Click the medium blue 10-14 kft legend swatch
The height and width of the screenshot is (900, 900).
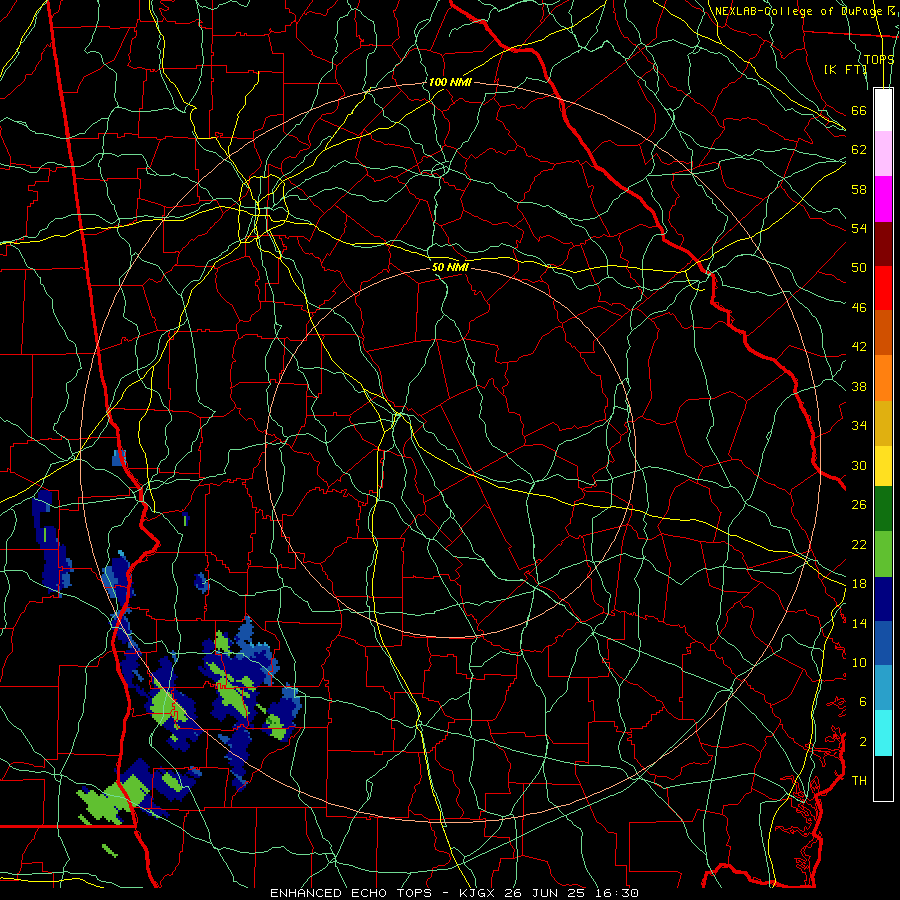point(883,643)
